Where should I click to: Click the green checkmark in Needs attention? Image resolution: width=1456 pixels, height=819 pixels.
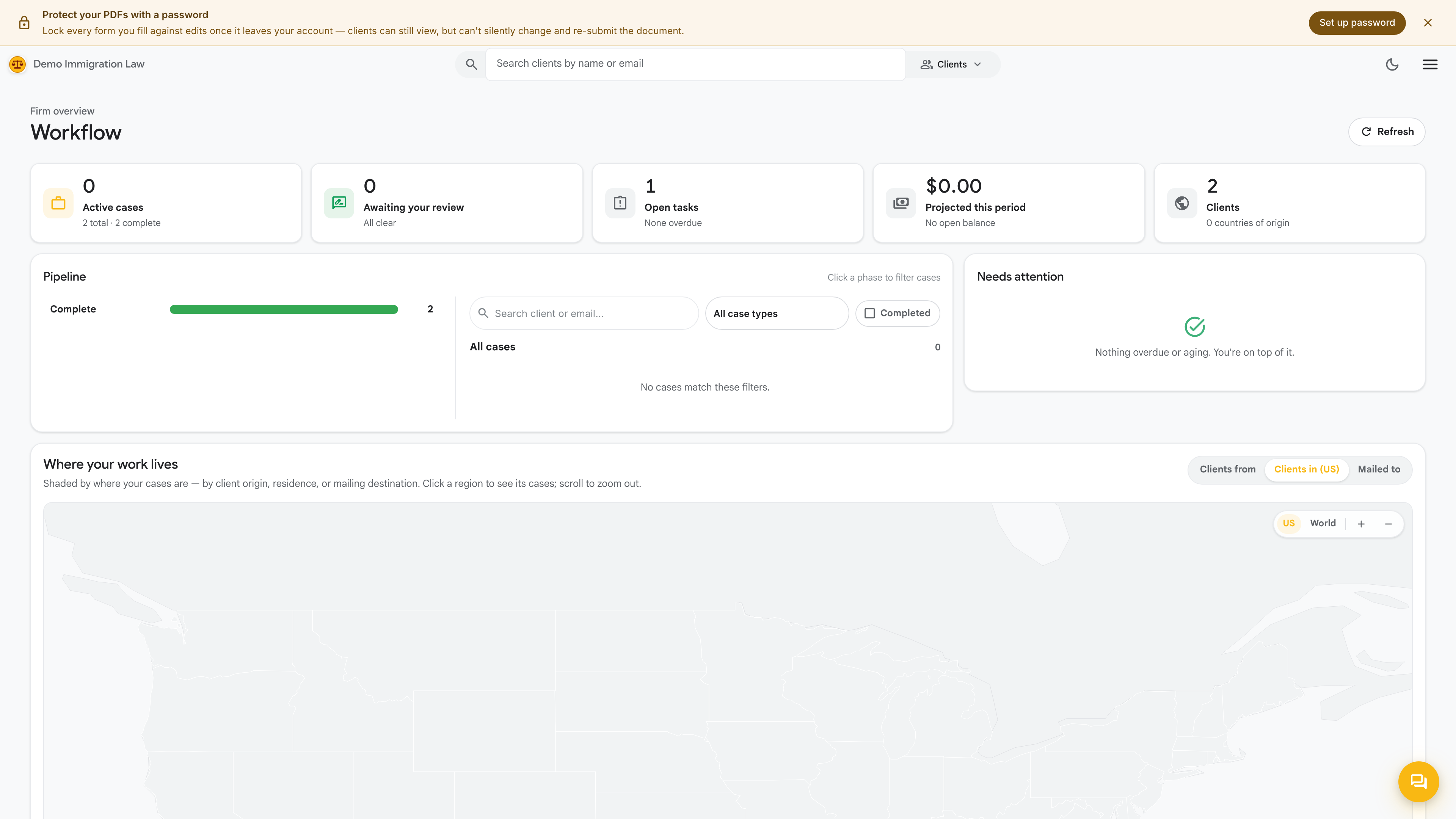[1194, 327]
